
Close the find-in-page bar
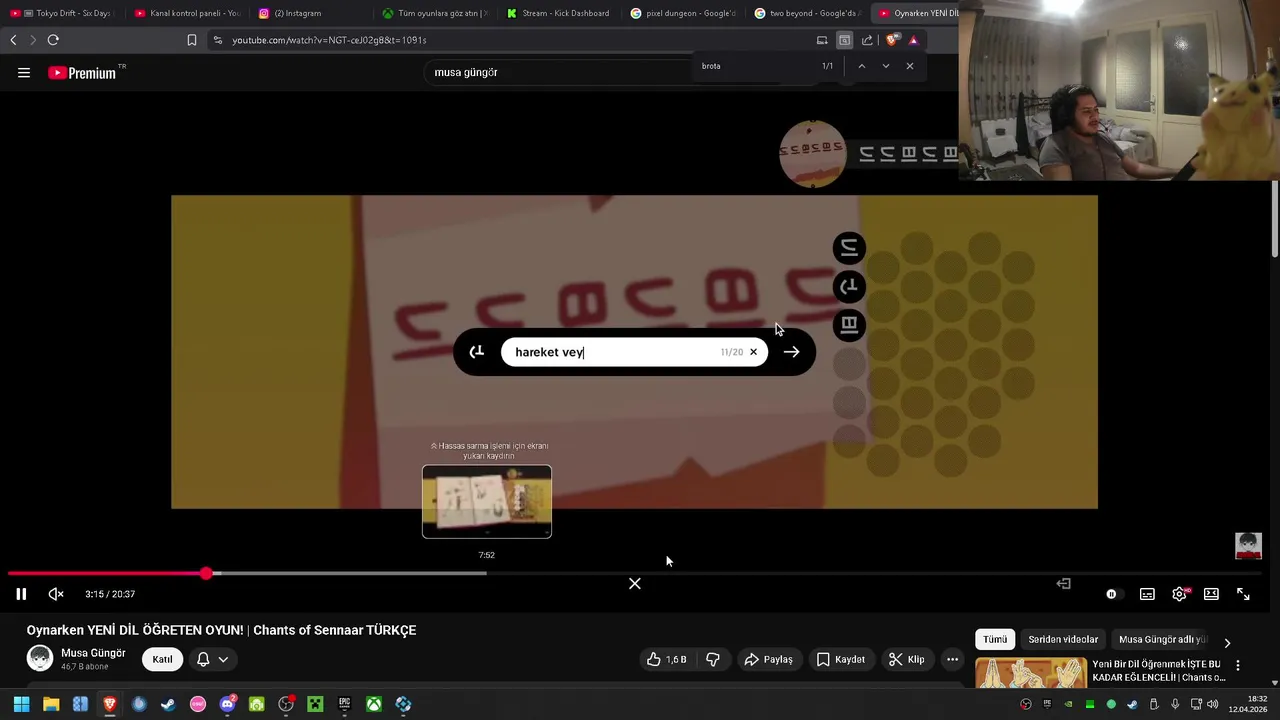click(909, 66)
